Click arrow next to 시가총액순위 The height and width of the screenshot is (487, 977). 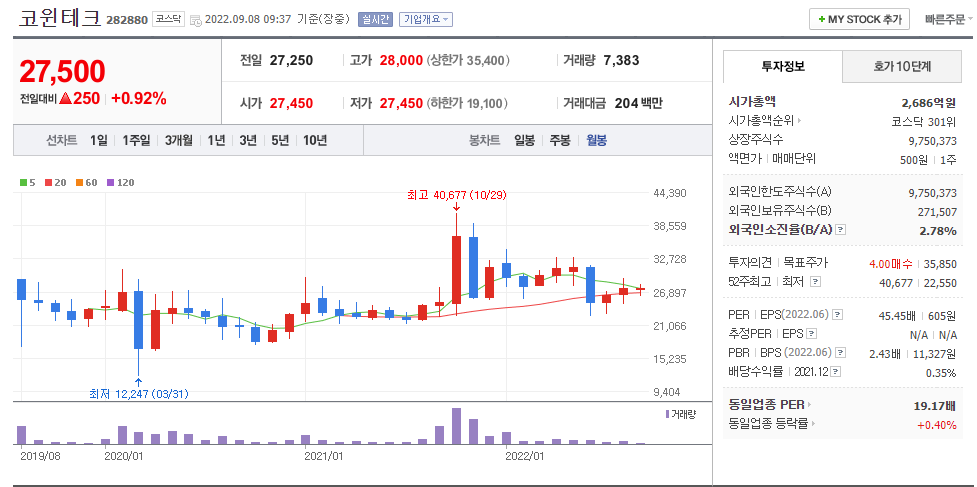pos(800,121)
